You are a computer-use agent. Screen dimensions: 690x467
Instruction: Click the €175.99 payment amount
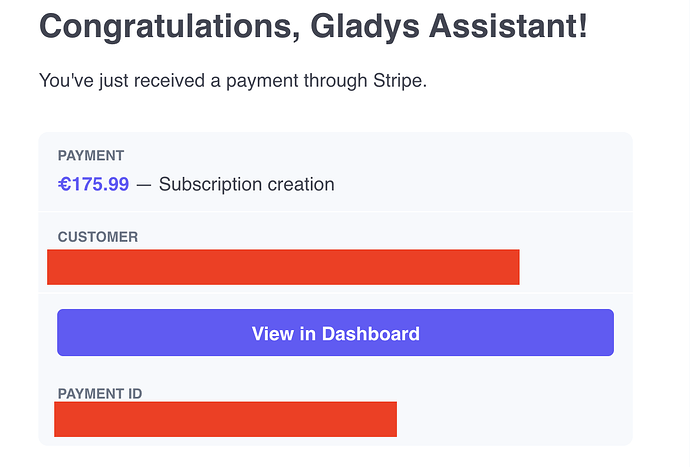tap(93, 184)
